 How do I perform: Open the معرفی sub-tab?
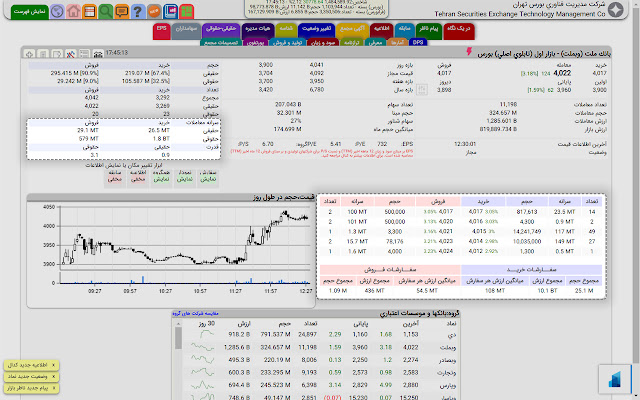point(375,42)
